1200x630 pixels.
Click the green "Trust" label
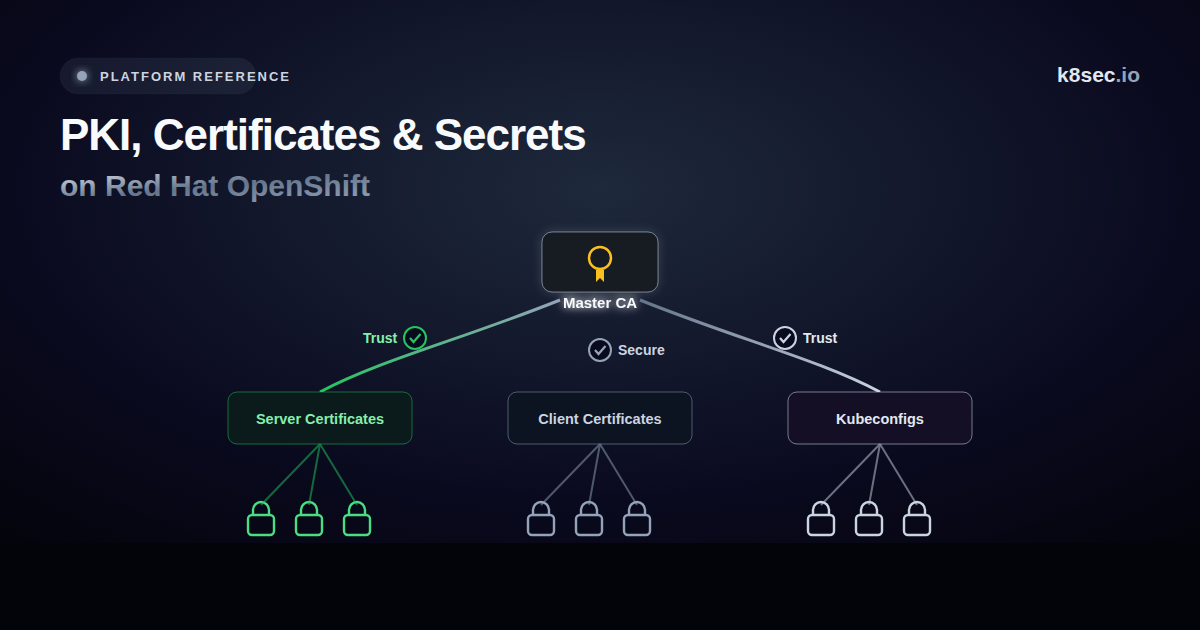pyautogui.click(x=380, y=338)
